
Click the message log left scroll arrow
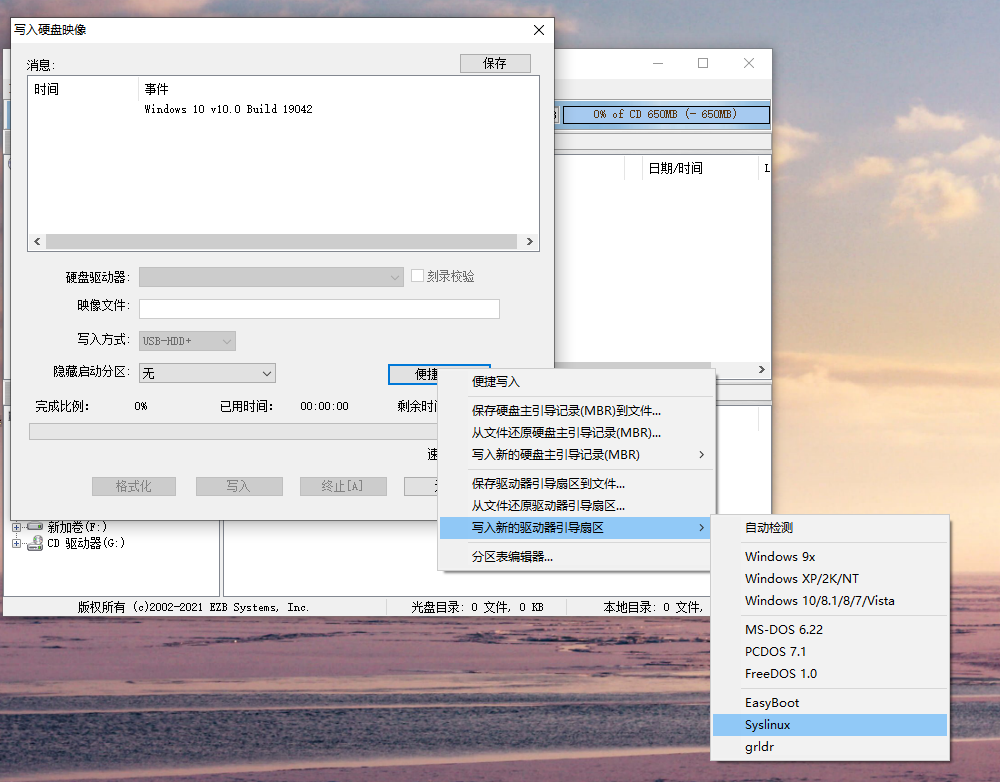click(x=37, y=241)
